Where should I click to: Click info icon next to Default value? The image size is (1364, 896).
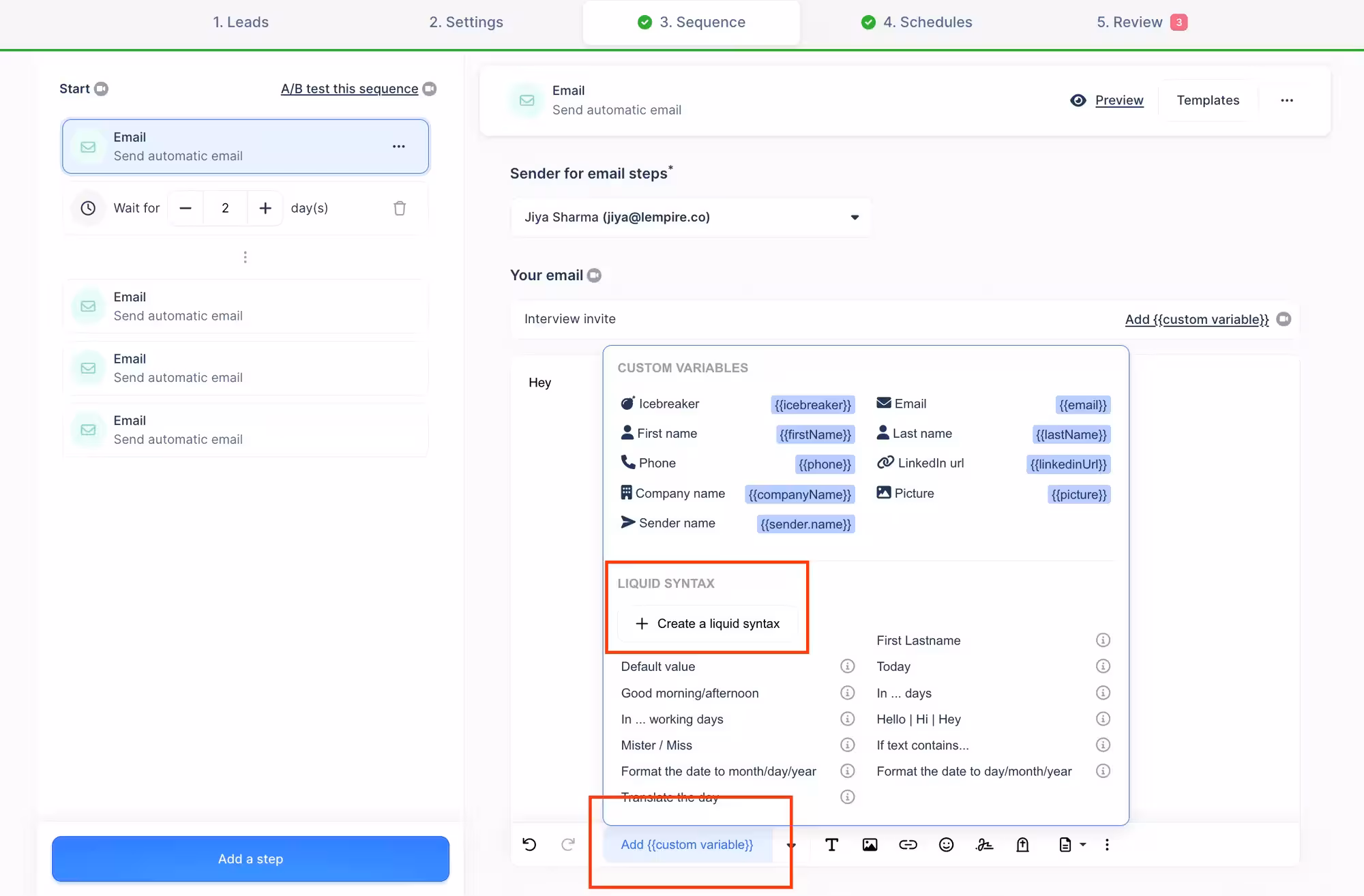click(847, 666)
